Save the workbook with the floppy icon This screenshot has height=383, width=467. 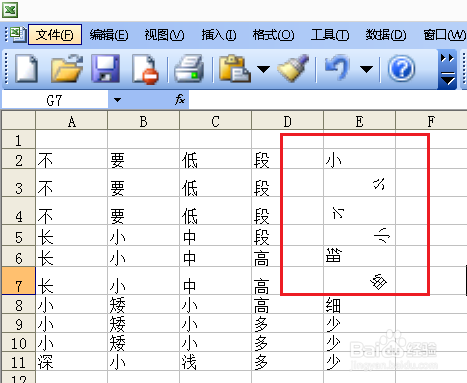tap(106, 69)
